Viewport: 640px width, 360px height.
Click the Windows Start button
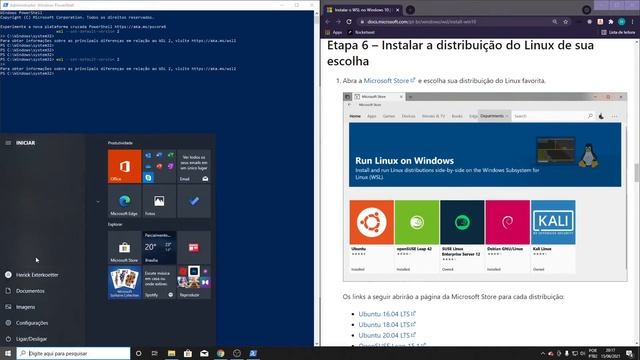click(8, 353)
